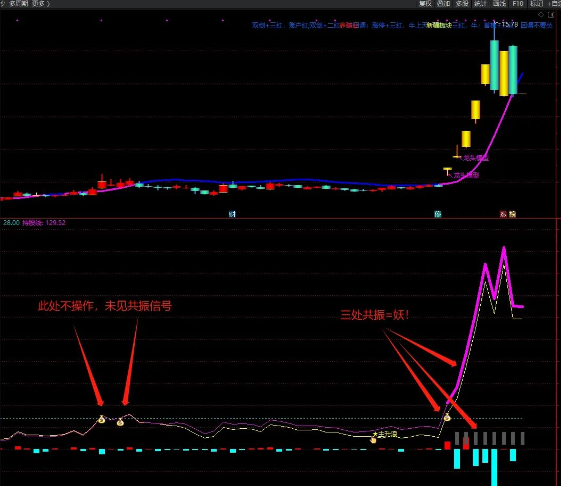This screenshot has width=561, height=486.
Task: Open the F10 company info
Action: click(x=518, y=4)
